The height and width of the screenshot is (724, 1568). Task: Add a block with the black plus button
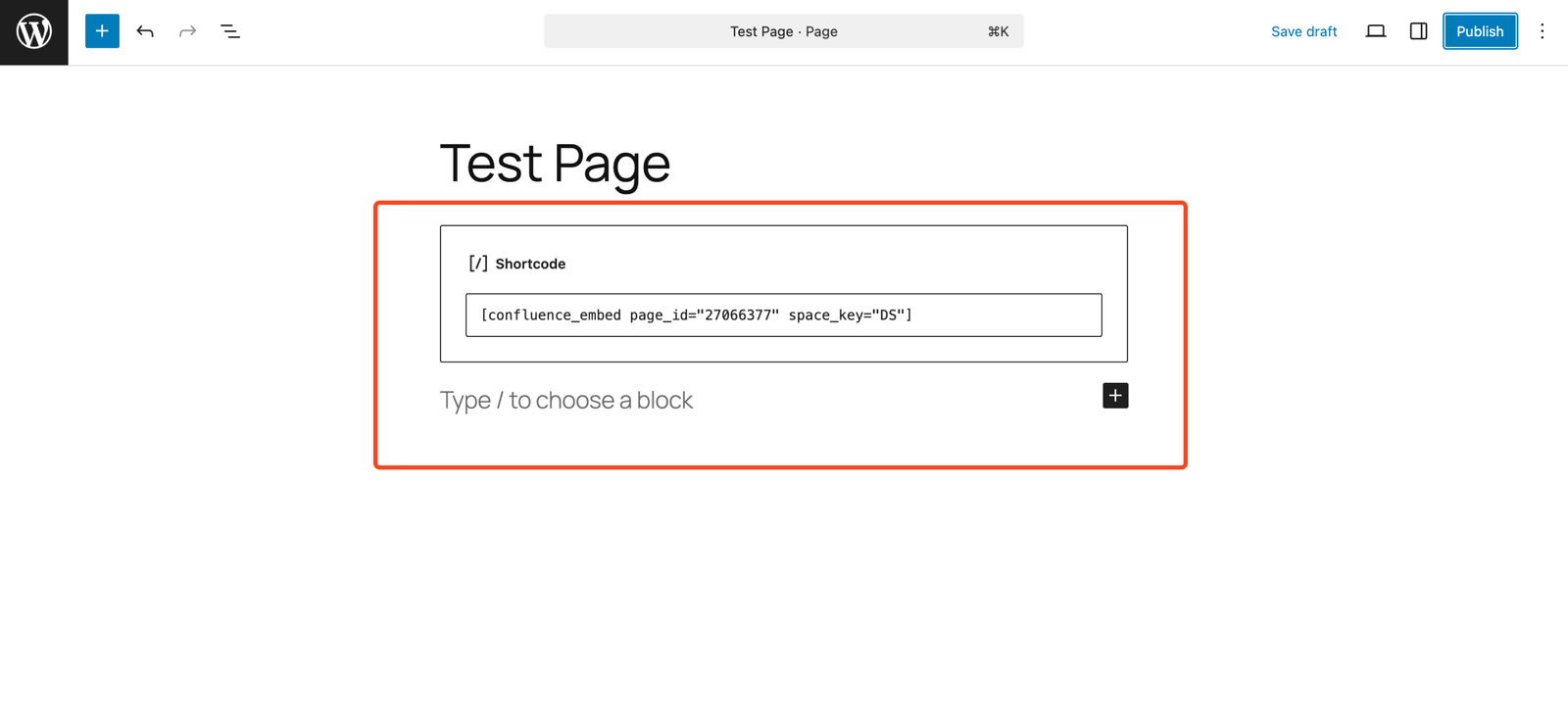tap(1115, 396)
